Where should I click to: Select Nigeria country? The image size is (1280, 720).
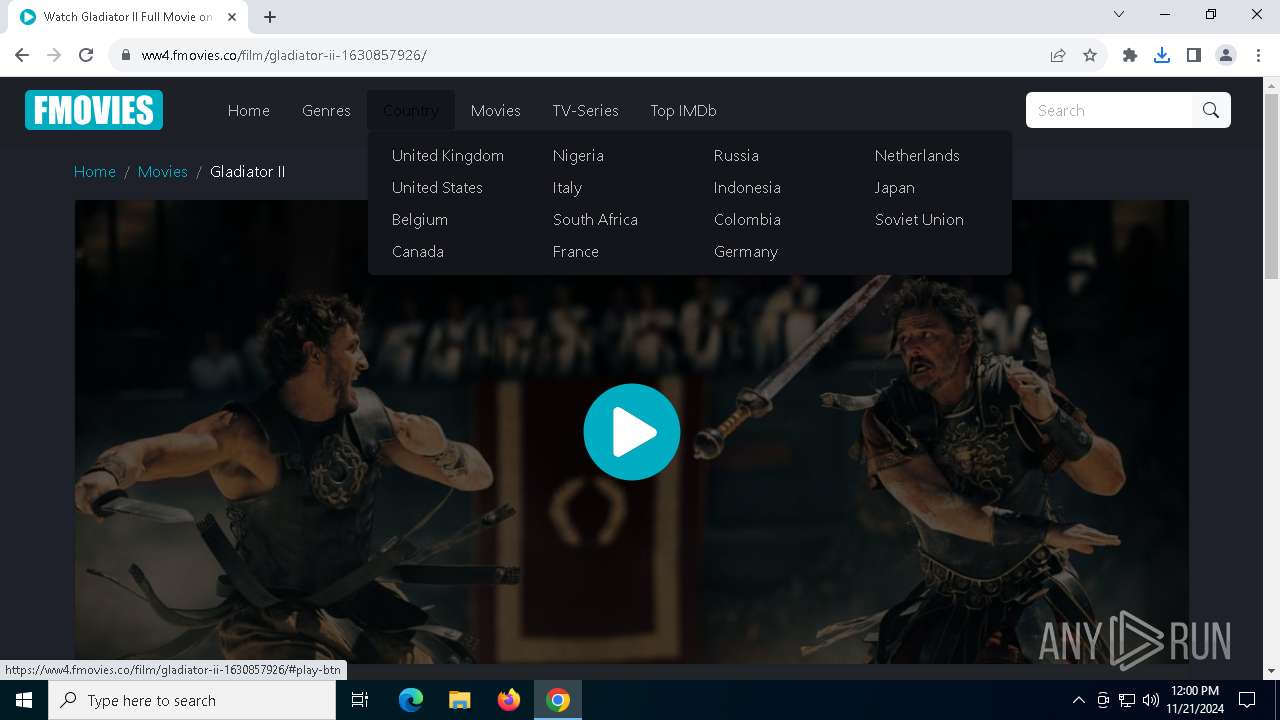click(x=578, y=155)
